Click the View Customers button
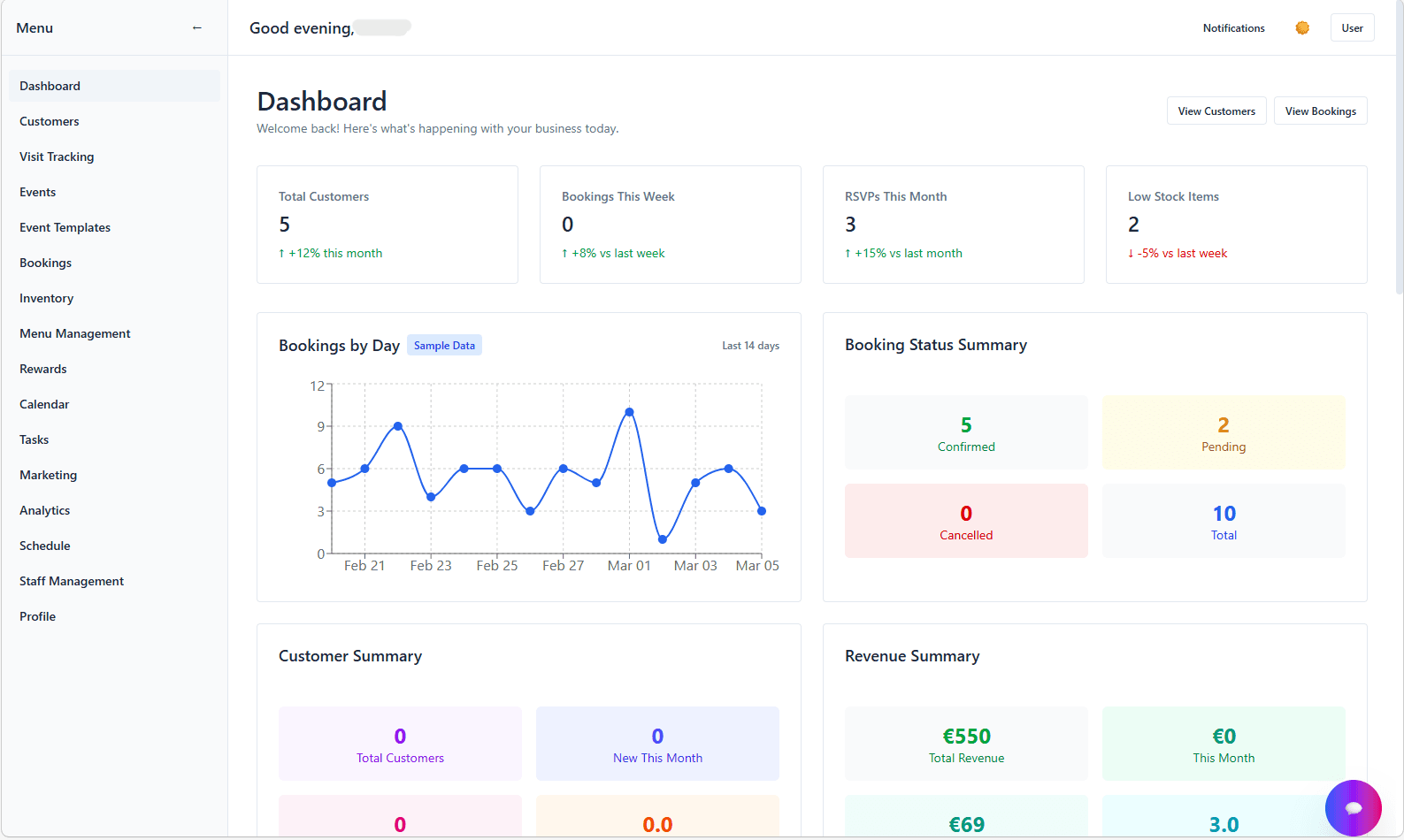 pyautogui.click(x=1216, y=111)
